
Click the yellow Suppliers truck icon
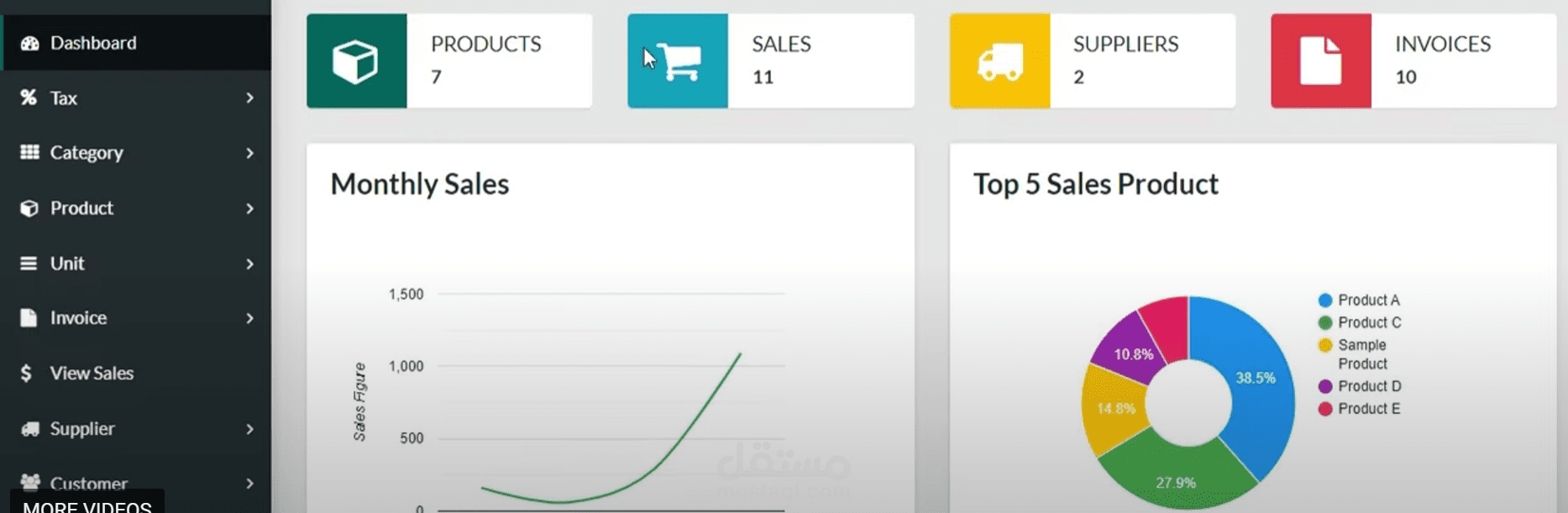pos(999,61)
